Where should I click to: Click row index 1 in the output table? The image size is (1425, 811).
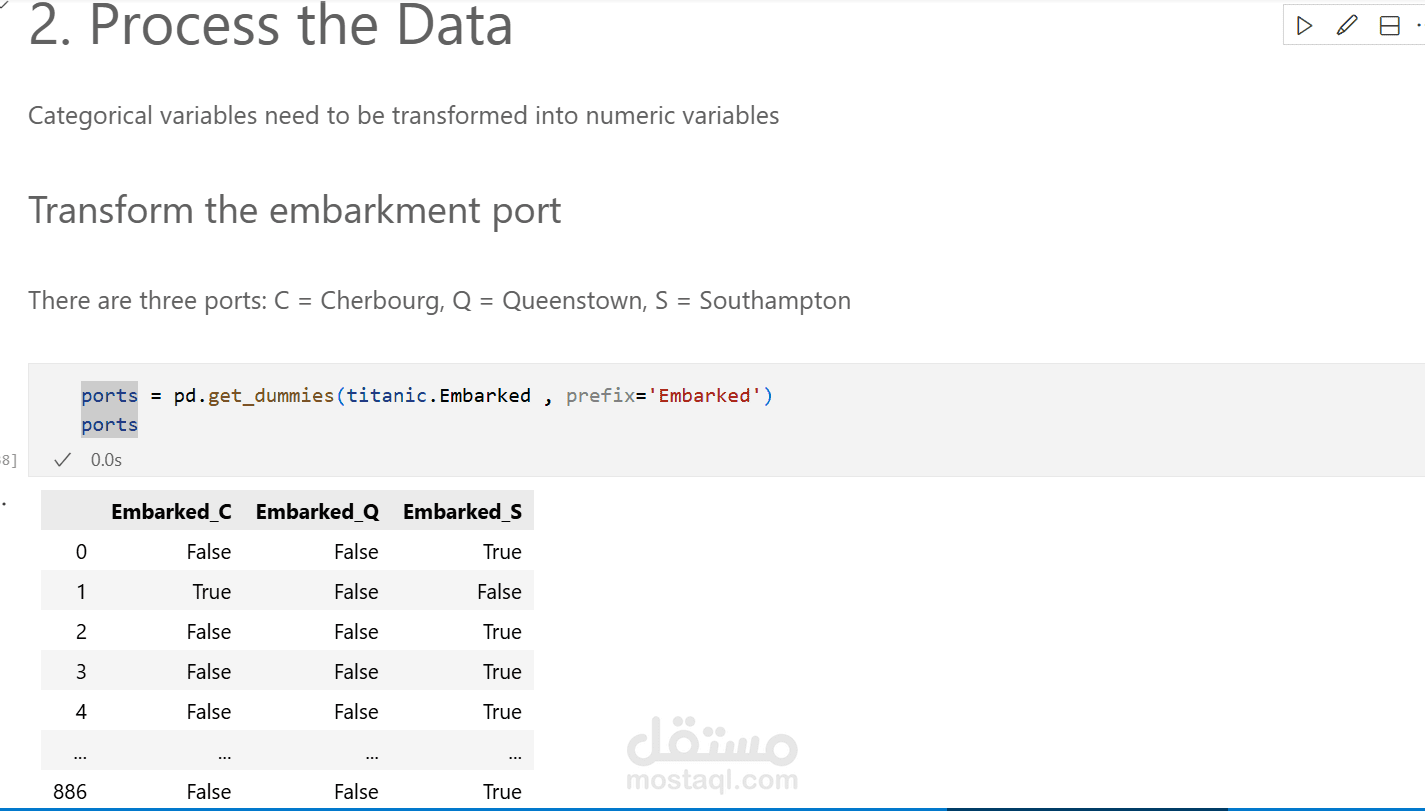point(81,591)
